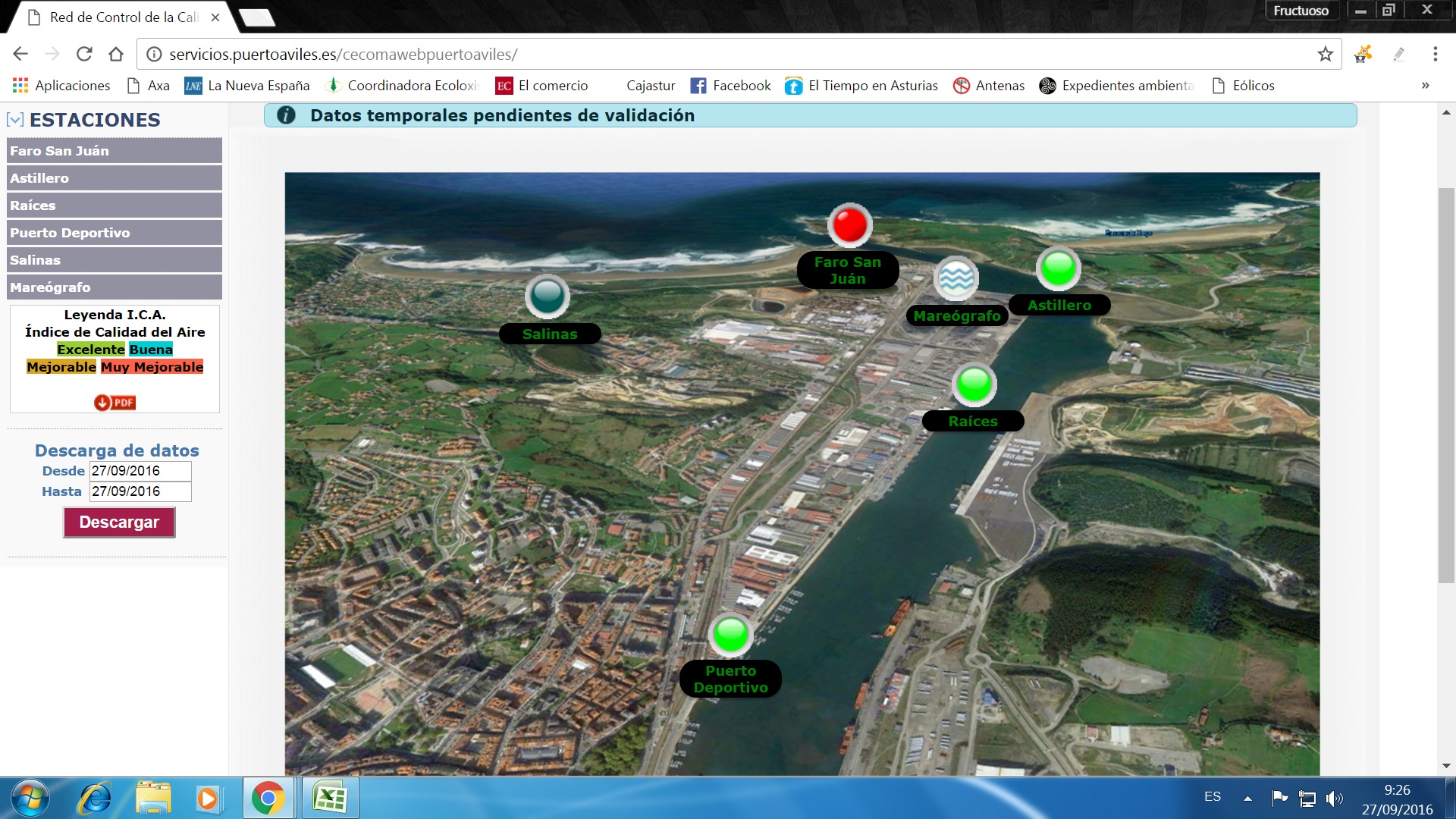Select the green Astillero station marker

point(1059,268)
